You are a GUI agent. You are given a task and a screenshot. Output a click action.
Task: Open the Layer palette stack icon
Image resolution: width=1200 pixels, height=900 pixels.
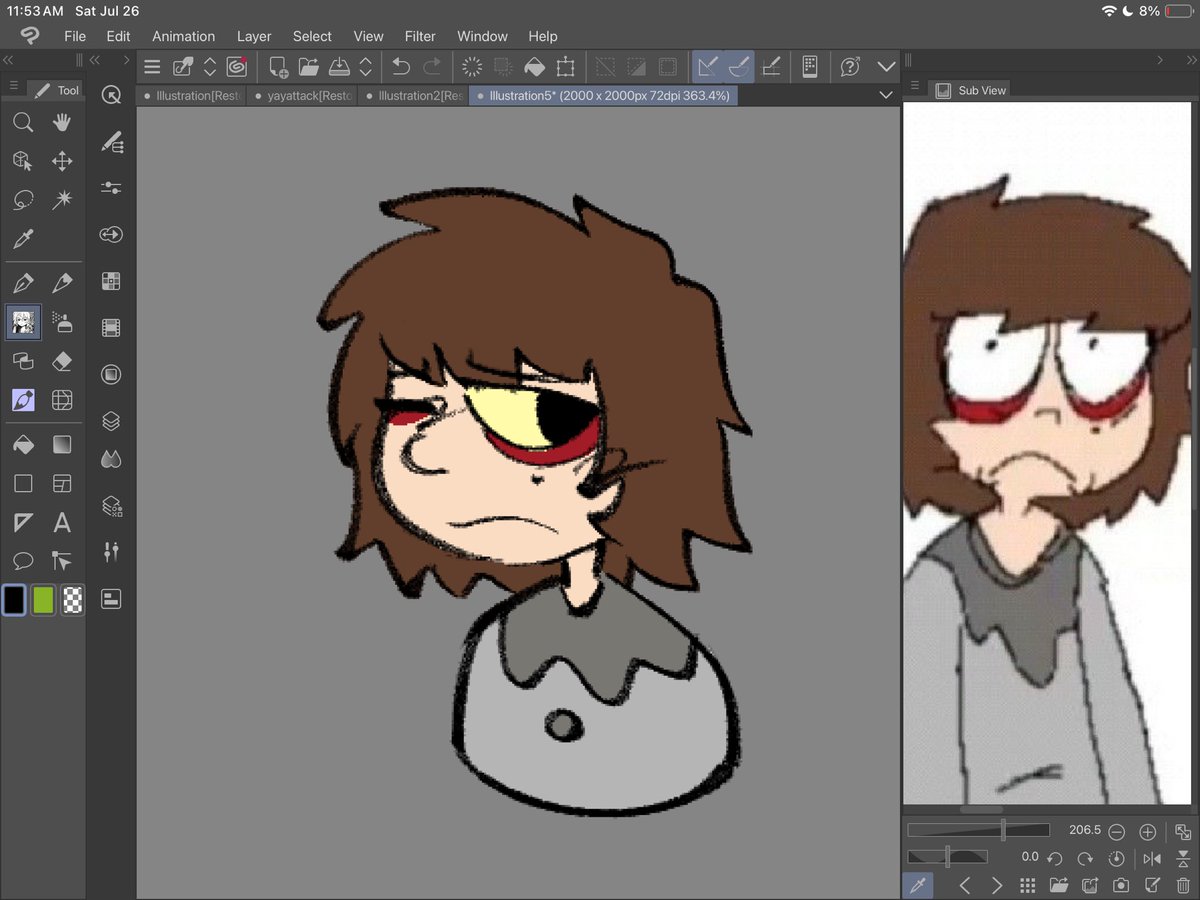pyautogui.click(x=111, y=421)
